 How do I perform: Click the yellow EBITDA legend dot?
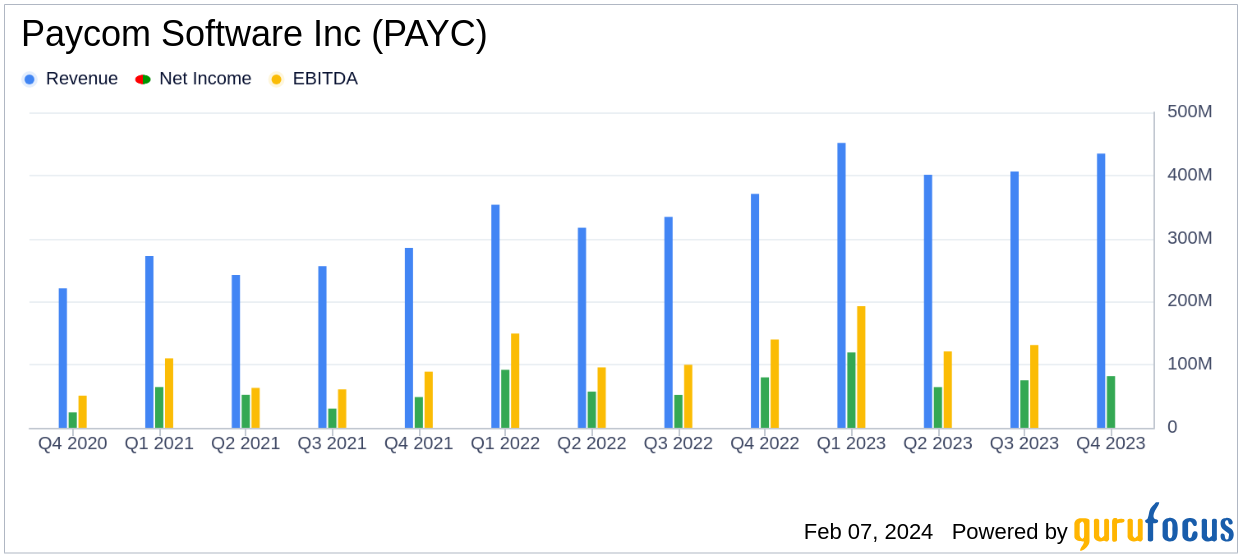(276, 79)
